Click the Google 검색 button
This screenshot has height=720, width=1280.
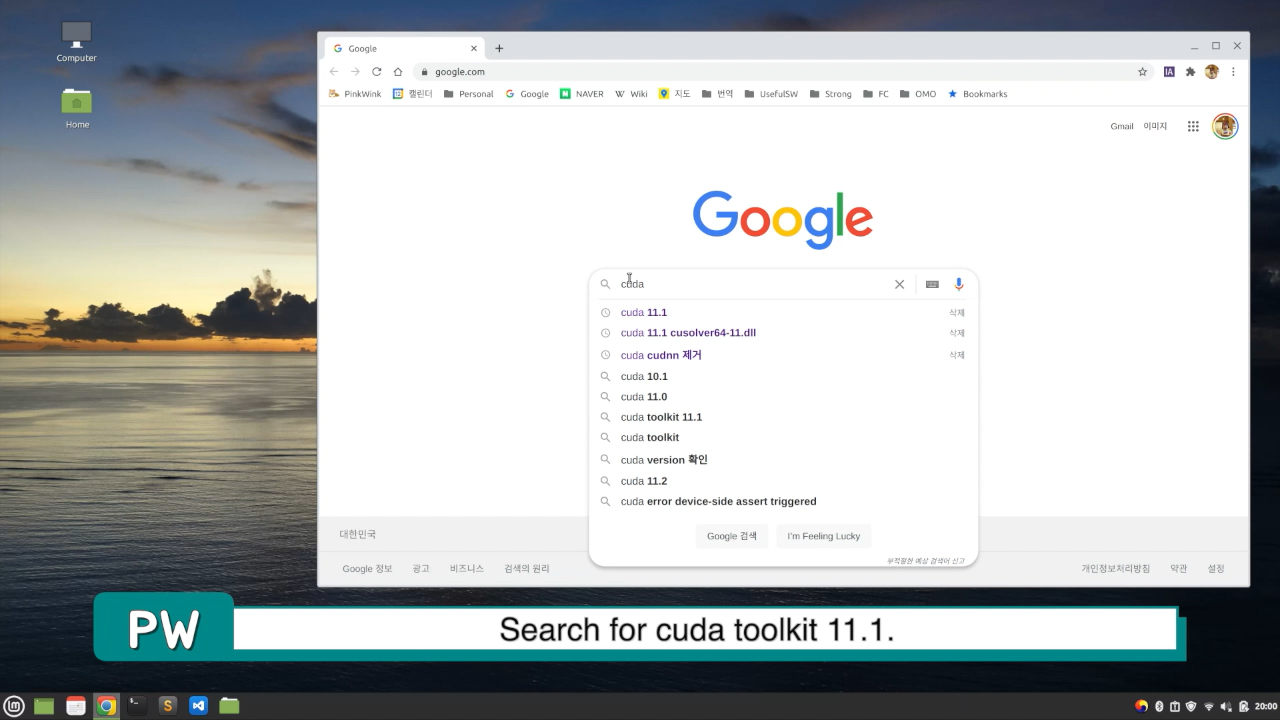(732, 536)
